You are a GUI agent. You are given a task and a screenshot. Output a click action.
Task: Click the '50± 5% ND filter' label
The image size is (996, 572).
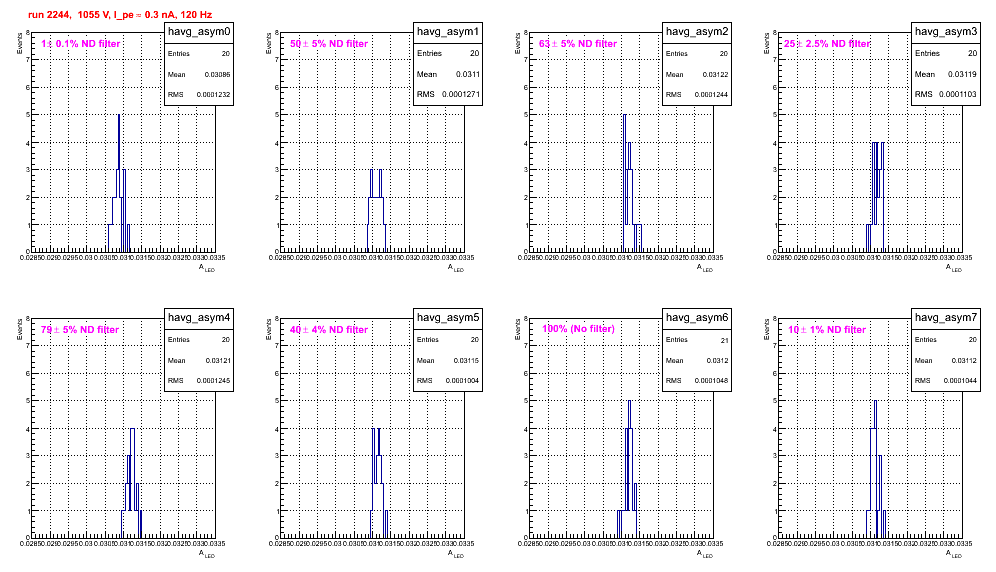click(329, 43)
